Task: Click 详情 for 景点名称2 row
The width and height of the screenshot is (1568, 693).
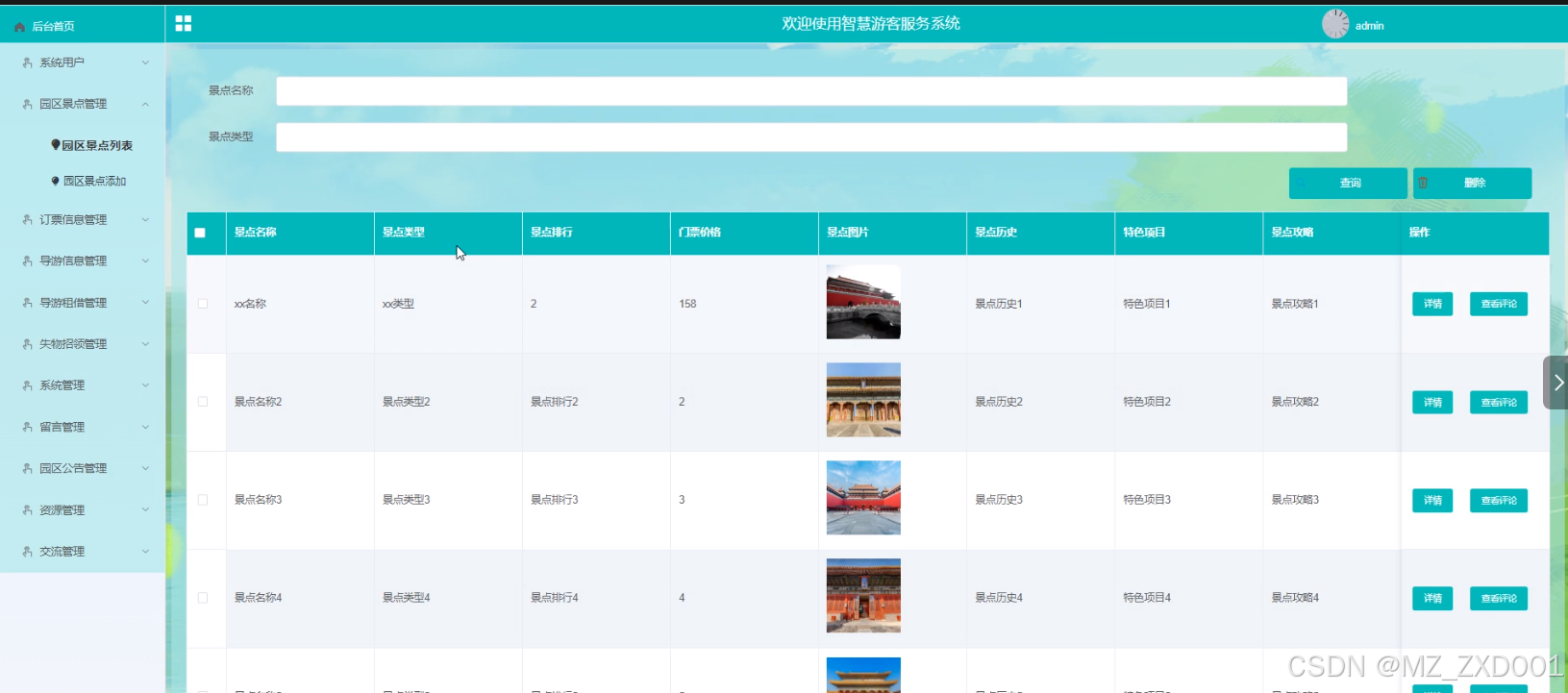Action: [1432, 402]
